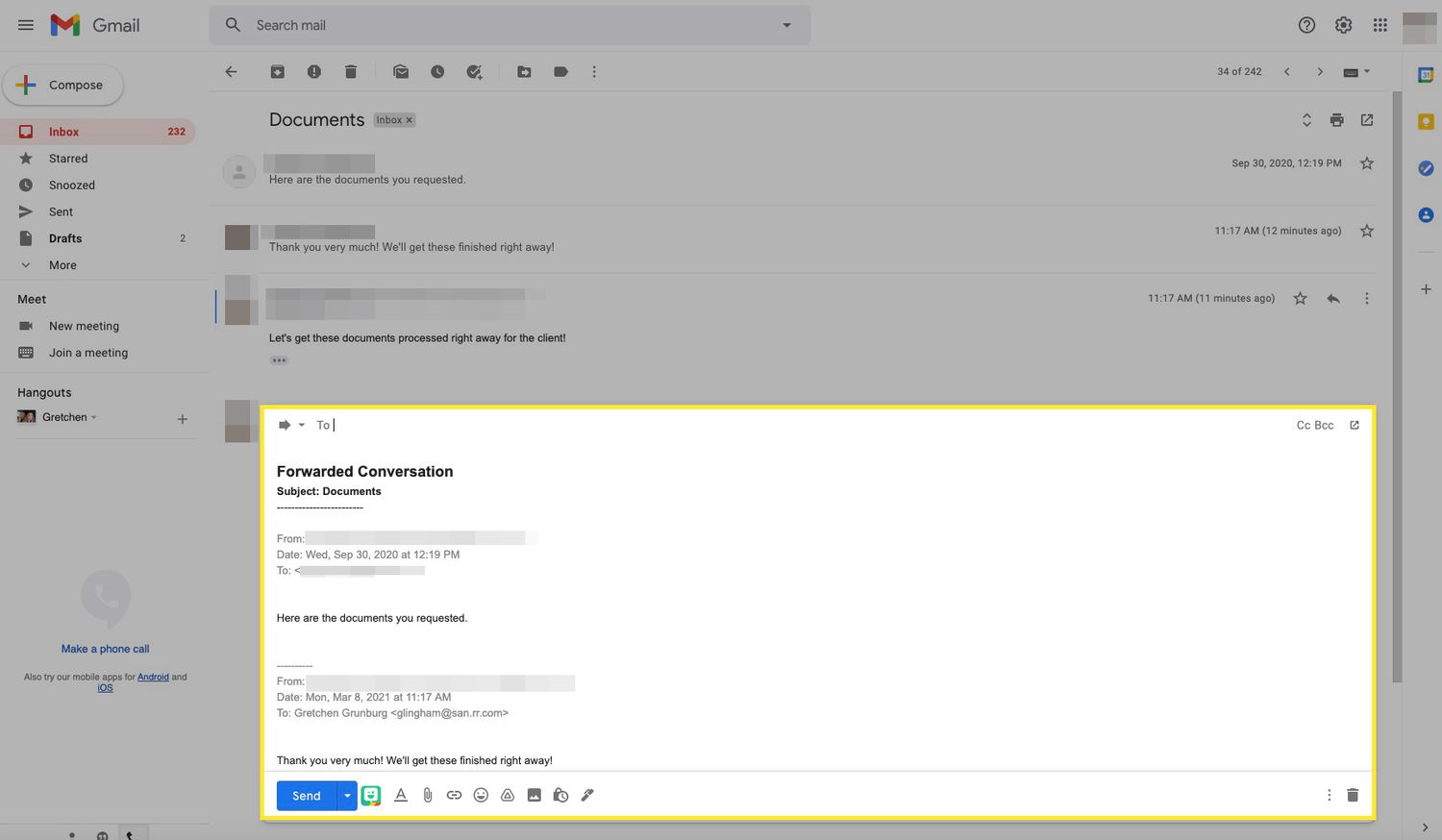Image resolution: width=1442 pixels, height=840 pixels.
Task: Open Labels icon in toolbar
Action: click(x=560, y=72)
